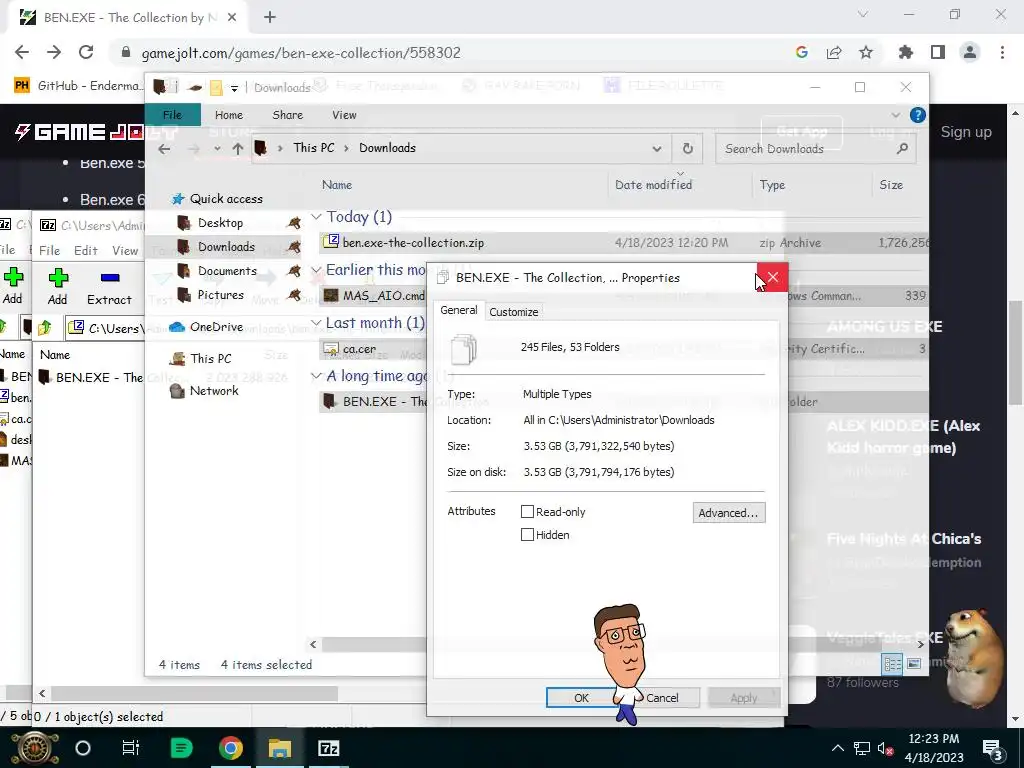The height and width of the screenshot is (768, 1024).
Task: Show hidden system tray icons
Action: point(837,748)
